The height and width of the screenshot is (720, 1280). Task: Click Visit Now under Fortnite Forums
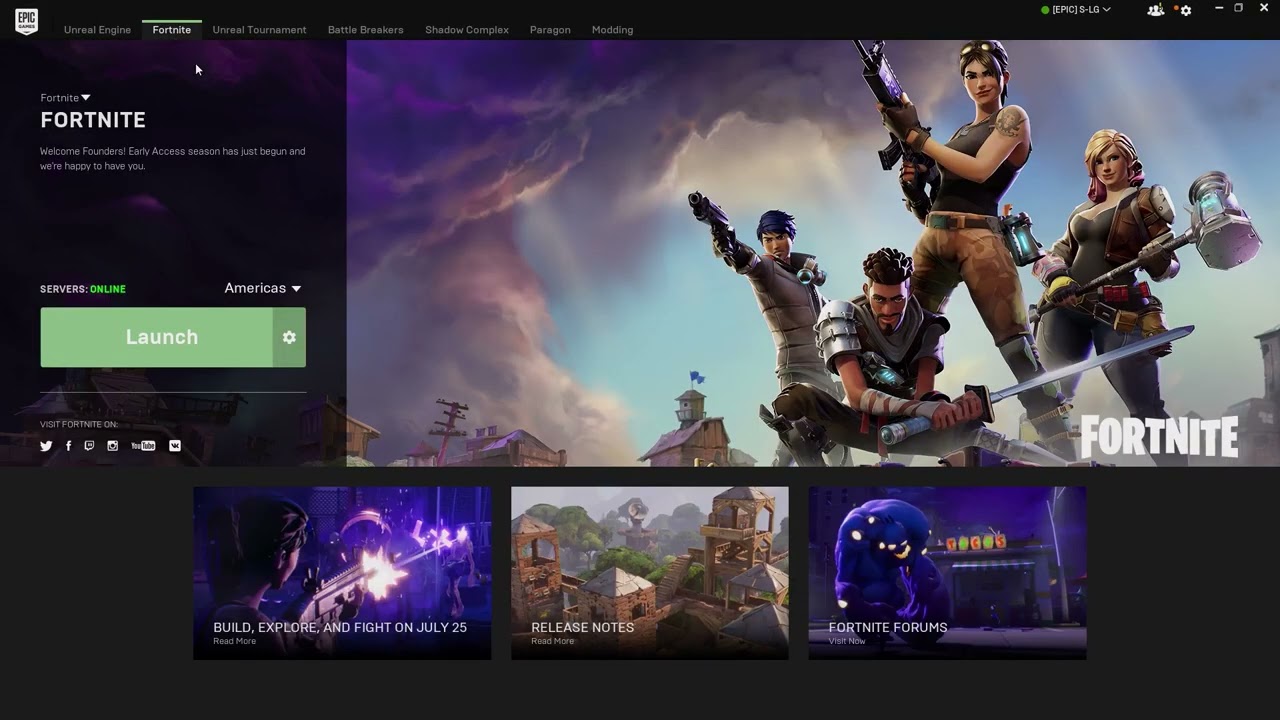click(847, 641)
